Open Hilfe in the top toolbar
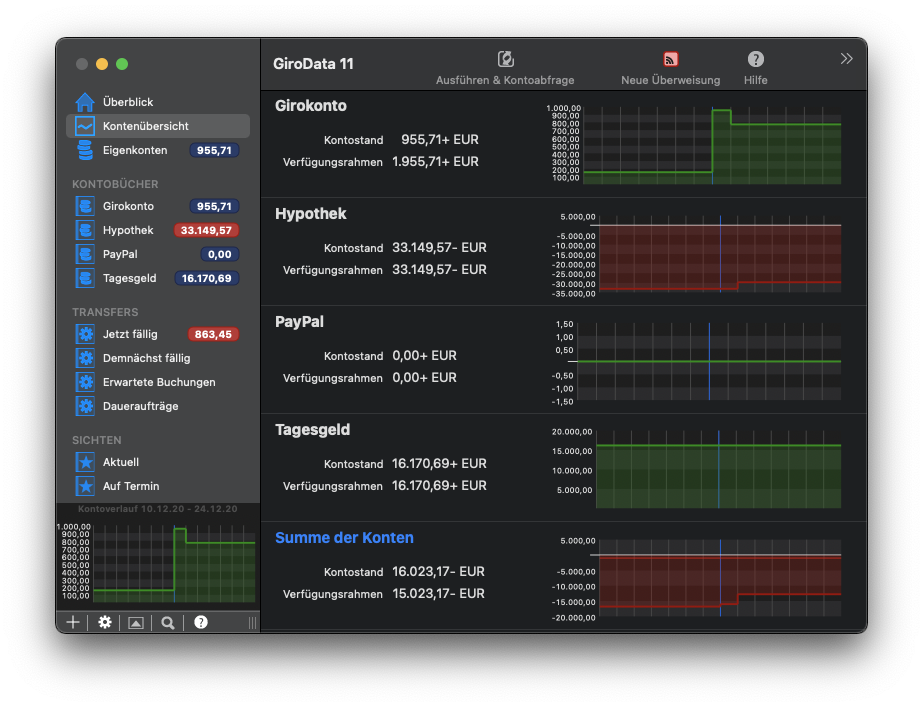 [x=755, y=60]
